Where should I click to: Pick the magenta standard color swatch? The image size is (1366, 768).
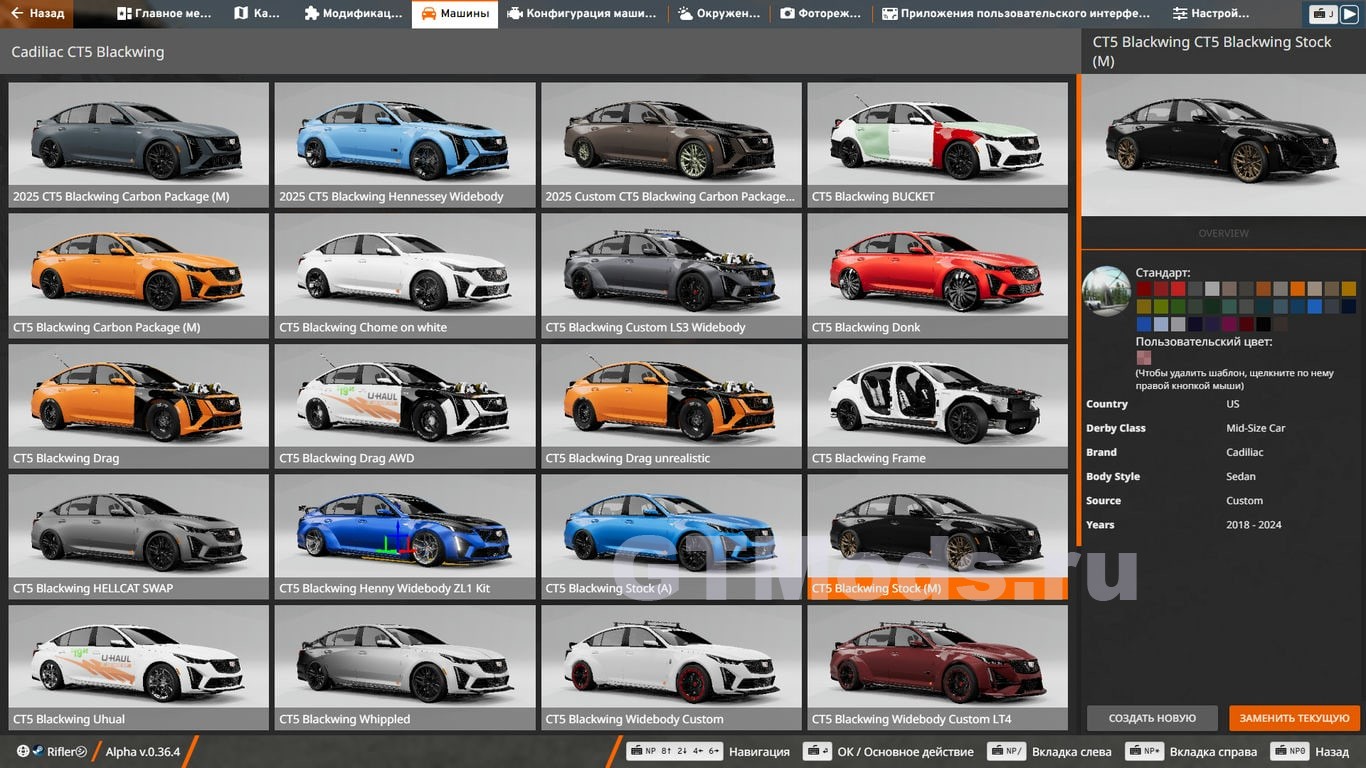[x=1229, y=324]
